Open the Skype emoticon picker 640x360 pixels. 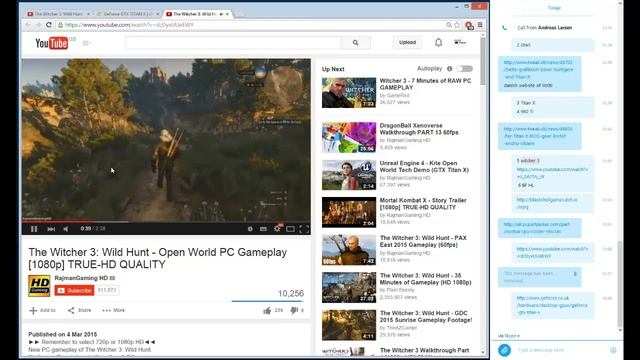coord(613,350)
